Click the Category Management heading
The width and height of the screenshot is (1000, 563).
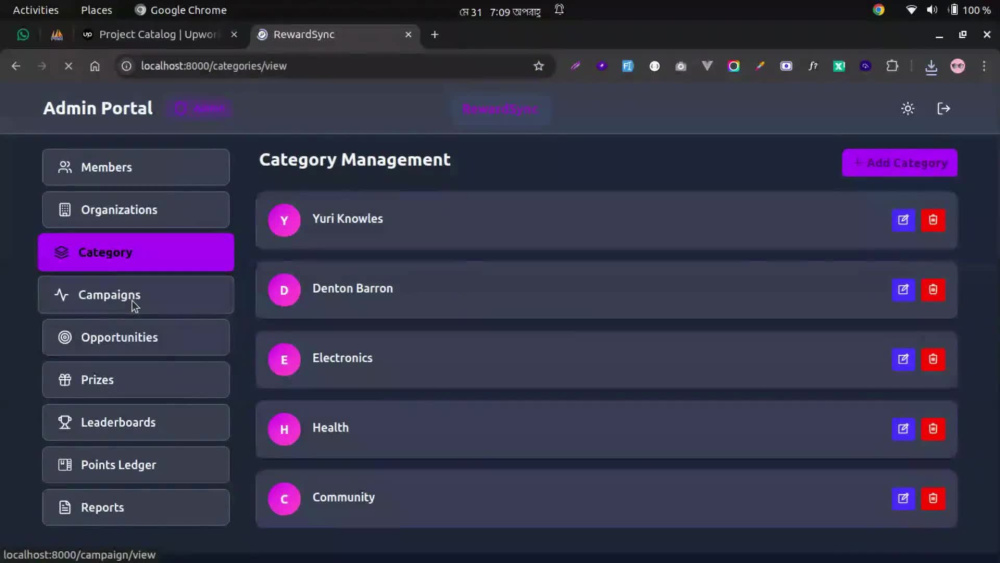(x=355, y=159)
